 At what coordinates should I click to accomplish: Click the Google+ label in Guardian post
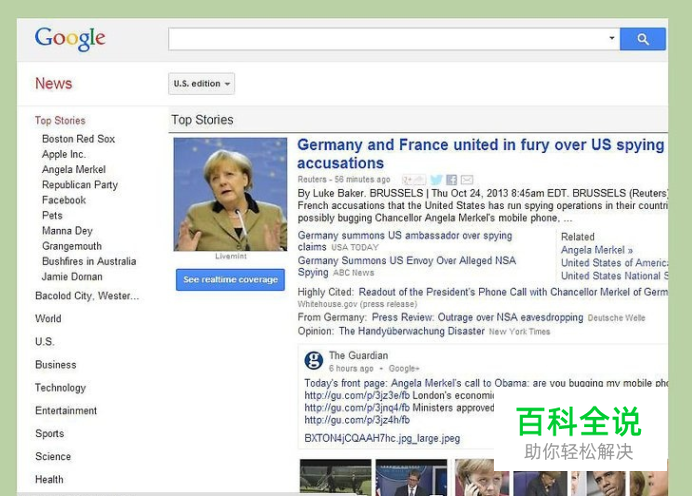404,368
